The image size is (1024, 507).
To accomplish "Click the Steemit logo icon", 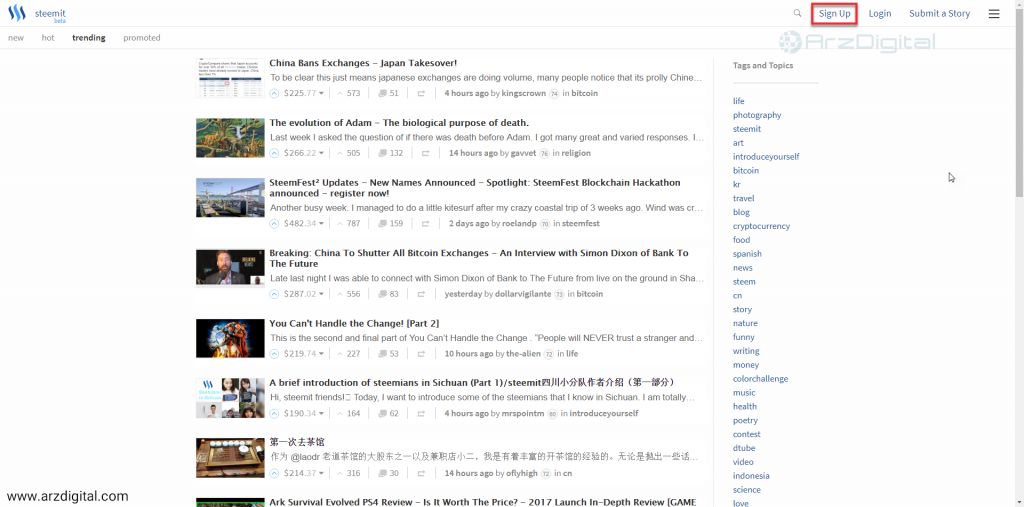I will [x=16, y=13].
